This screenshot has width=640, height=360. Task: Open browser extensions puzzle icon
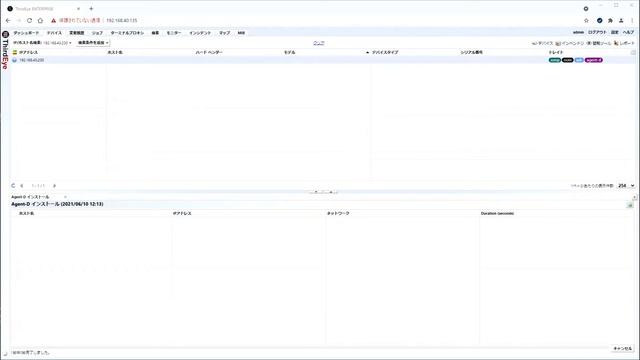pos(610,20)
